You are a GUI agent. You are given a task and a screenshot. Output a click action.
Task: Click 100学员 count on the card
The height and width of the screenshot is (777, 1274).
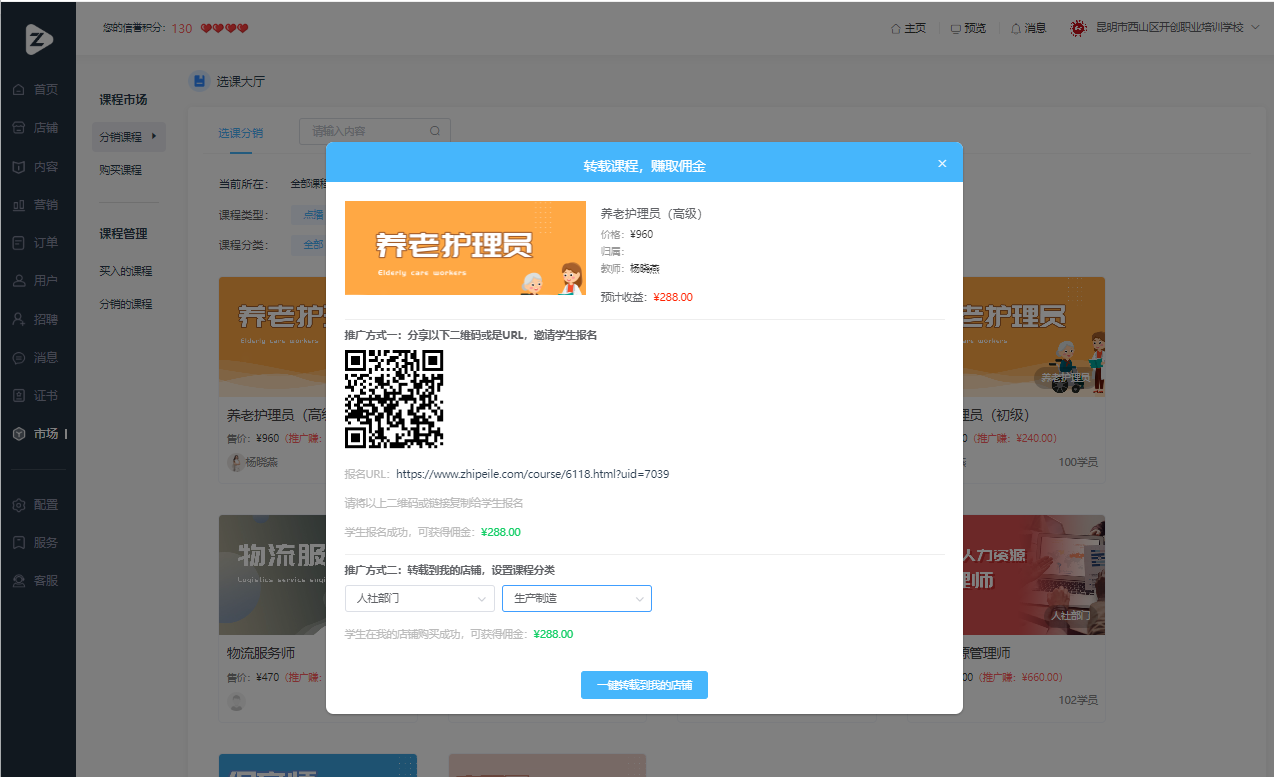(x=1078, y=462)
